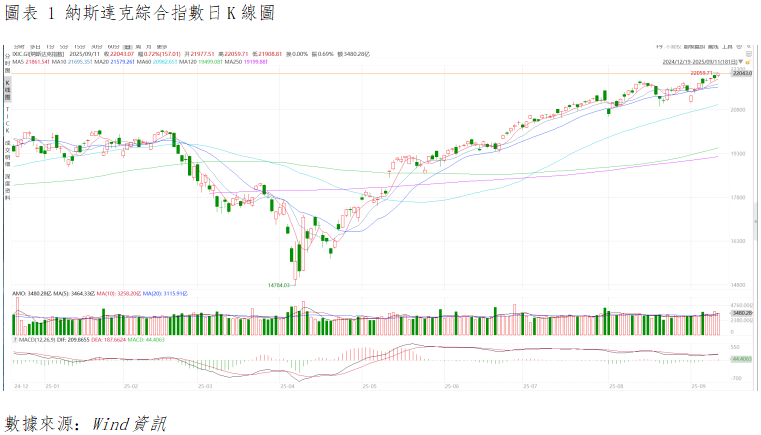Click the 25-07 date axis label

point(530,386)
